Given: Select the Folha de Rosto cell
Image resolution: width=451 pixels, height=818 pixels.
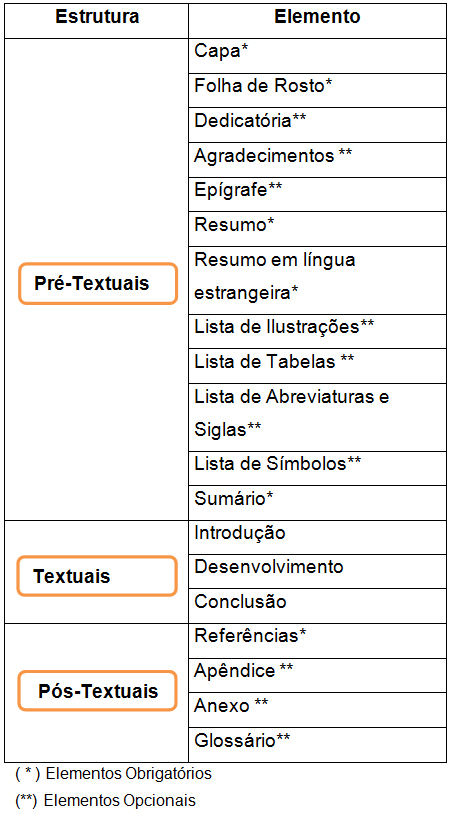Looking at the screenshot, I should click(318, 90).
